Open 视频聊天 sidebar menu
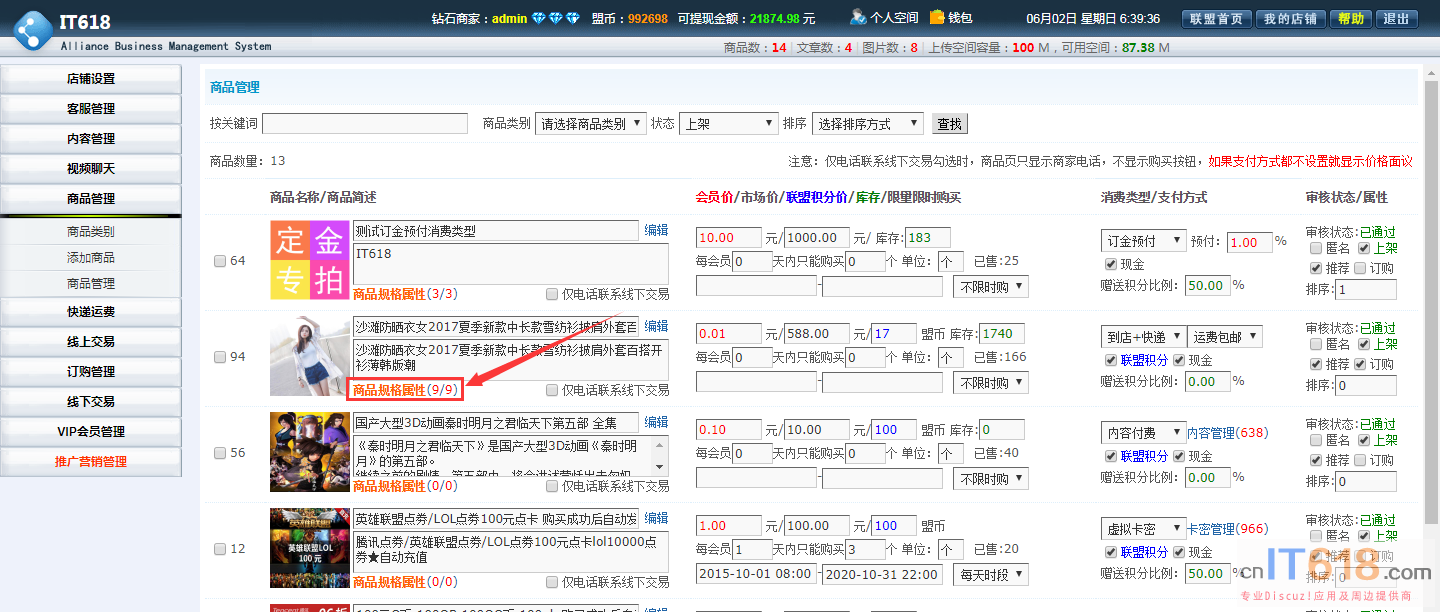 (91, 169)
